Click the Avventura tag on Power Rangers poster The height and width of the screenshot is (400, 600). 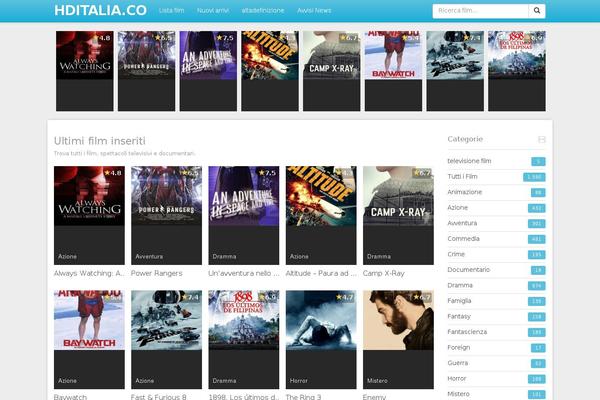pyautogui.click(x=149, y=256)
